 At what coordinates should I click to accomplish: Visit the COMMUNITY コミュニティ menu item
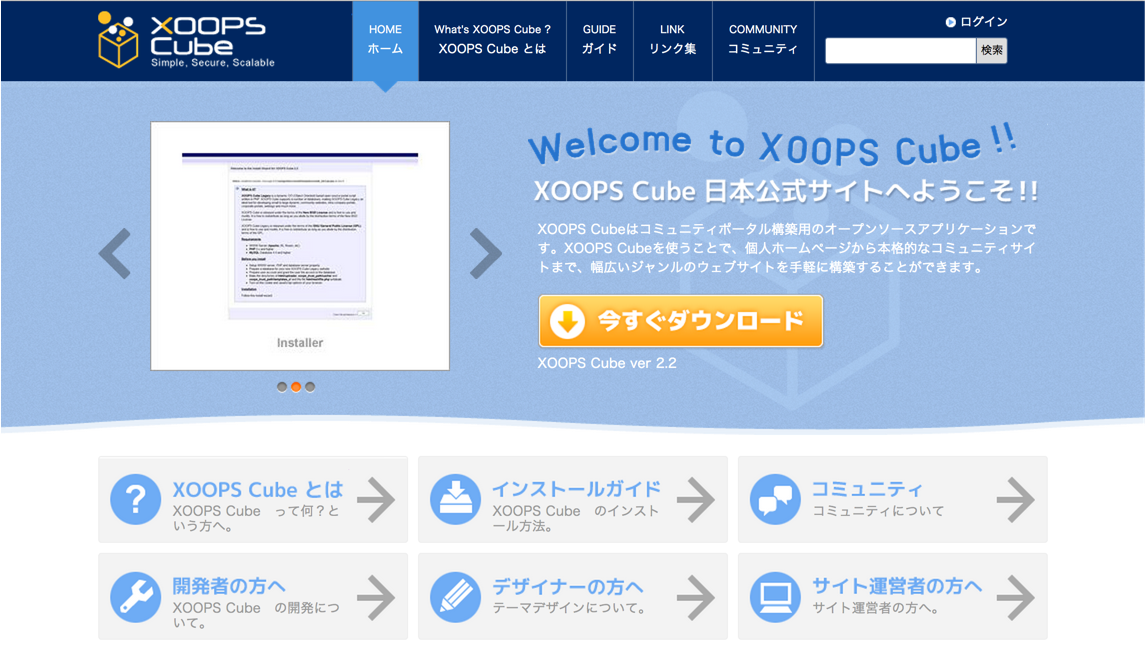coord(763,40)
